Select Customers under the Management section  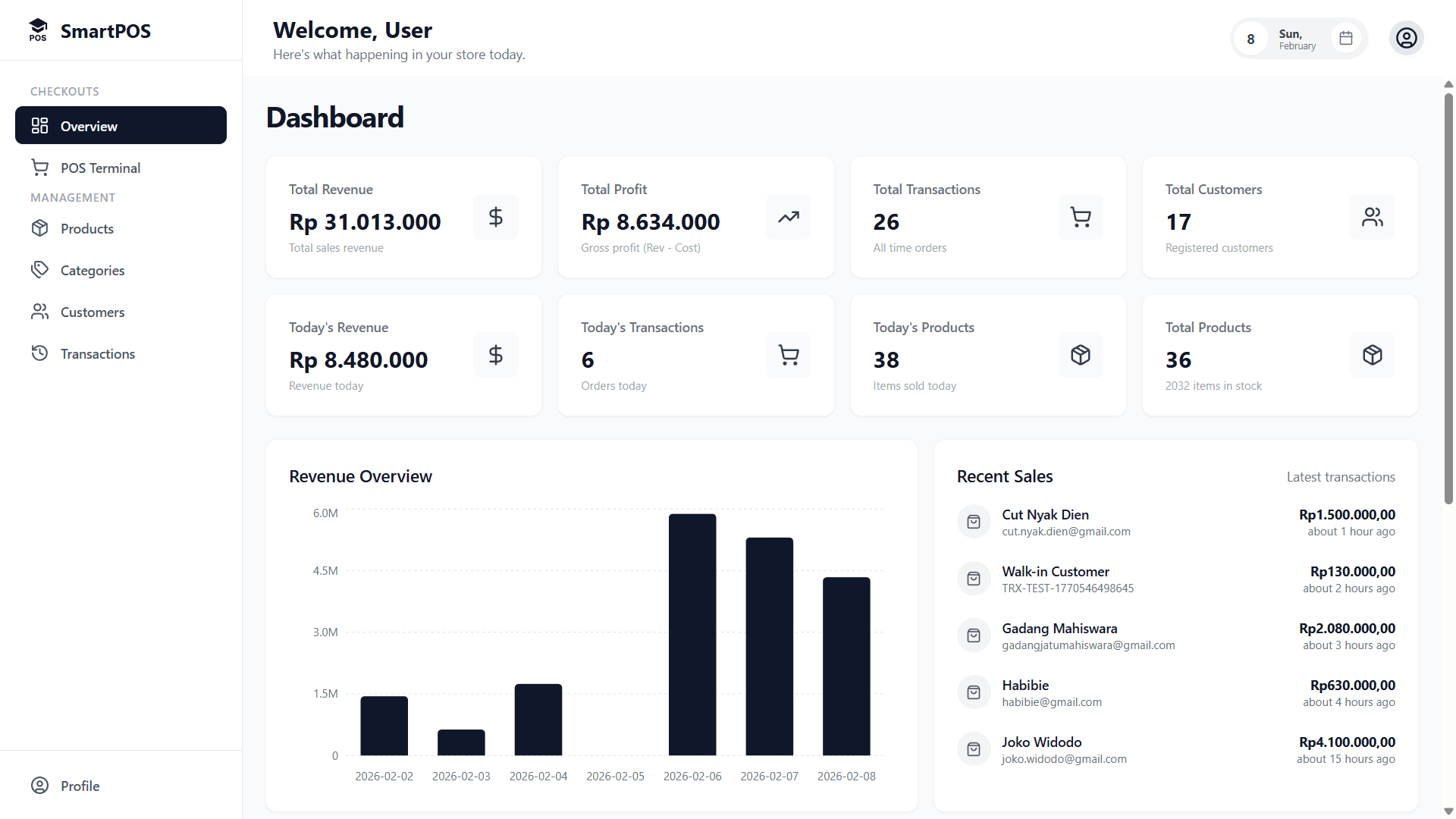[x=92, y=312]
